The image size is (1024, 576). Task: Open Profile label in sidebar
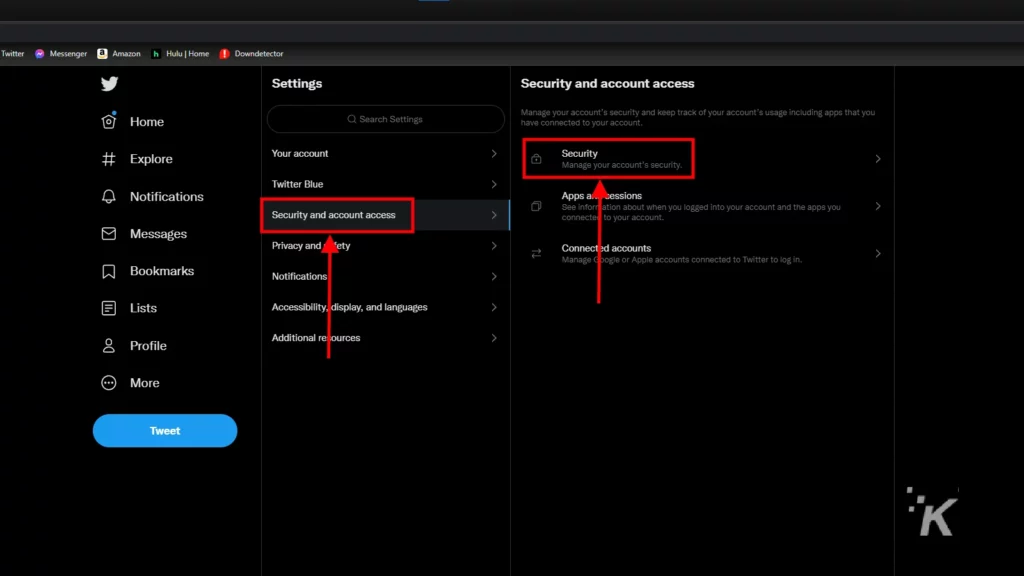click(148, 345)
